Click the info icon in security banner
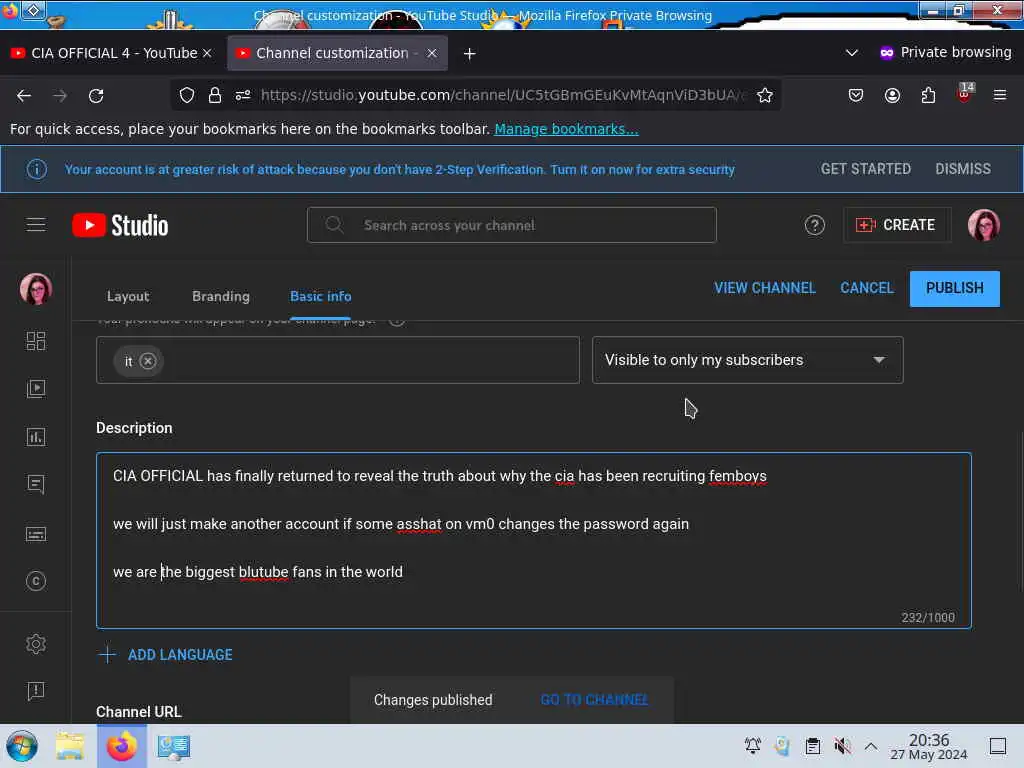 (x=37, y=169)
